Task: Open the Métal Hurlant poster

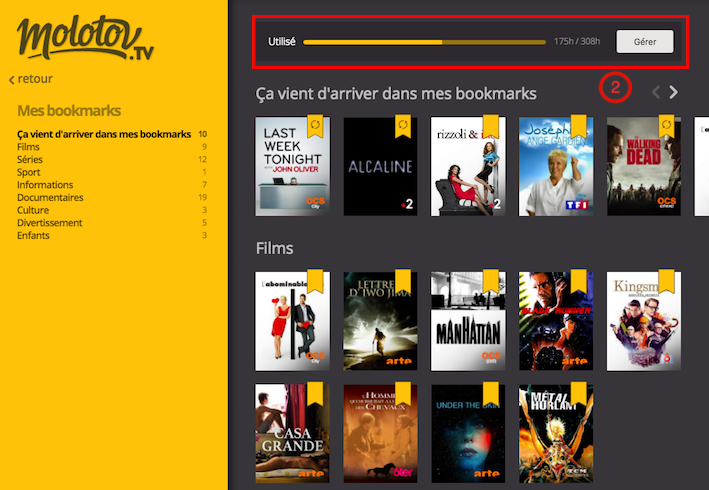Action: [556, 433]
